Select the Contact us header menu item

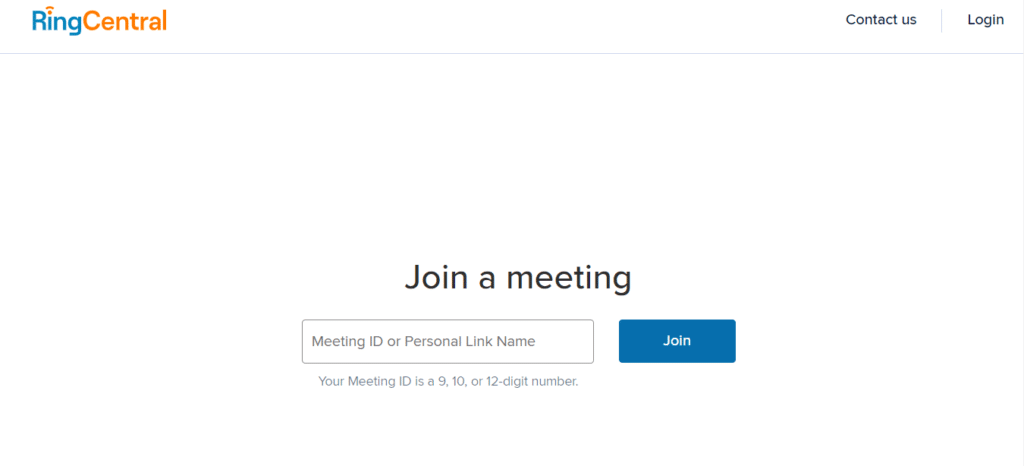coord(881,20)
